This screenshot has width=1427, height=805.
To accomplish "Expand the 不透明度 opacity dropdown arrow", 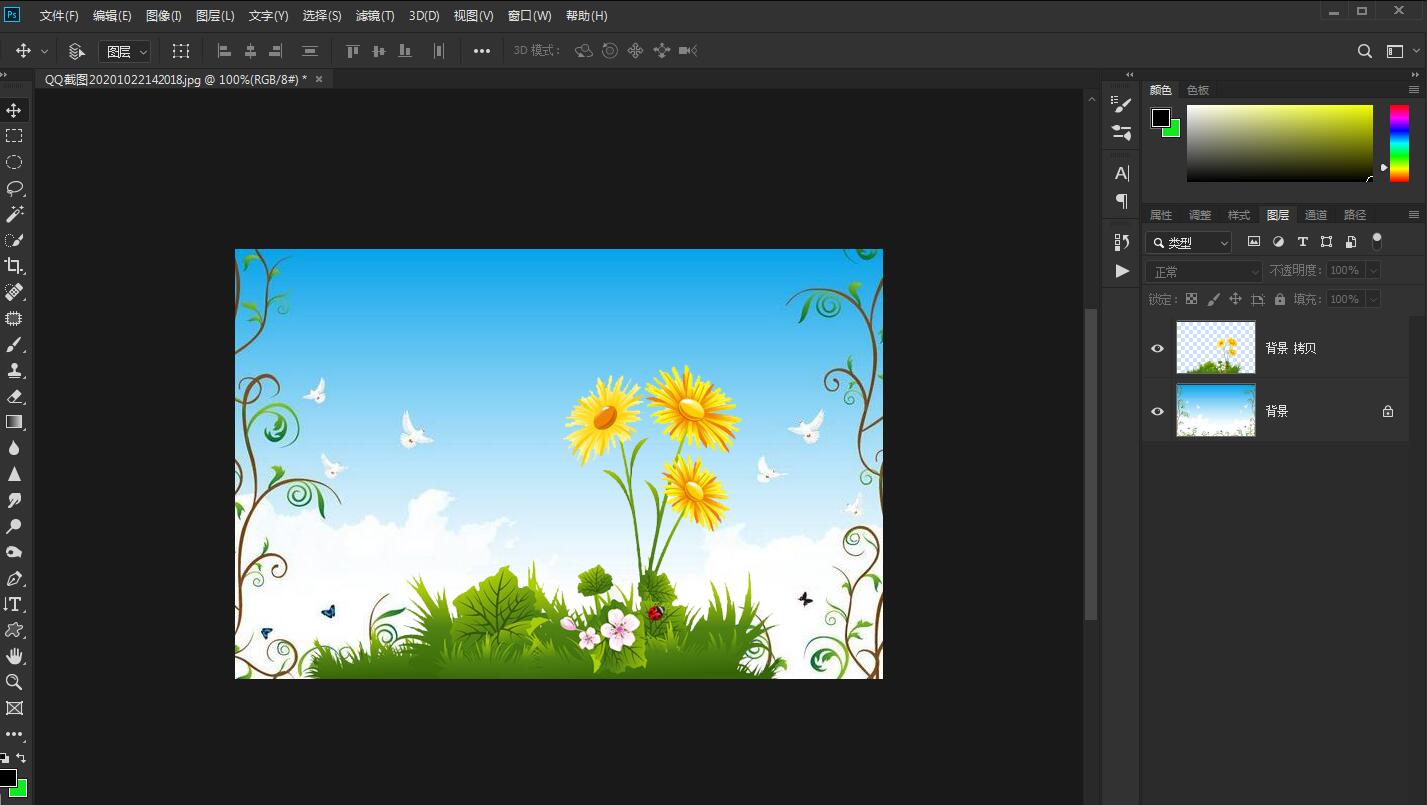I will tap(1373, 270).
